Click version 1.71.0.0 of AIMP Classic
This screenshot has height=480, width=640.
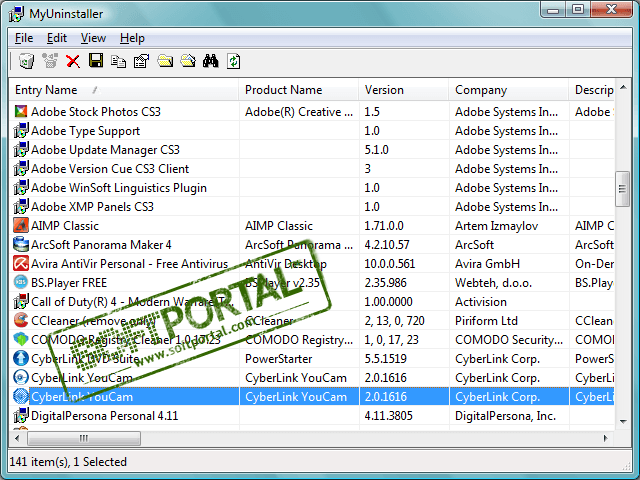tap(384, 226)
